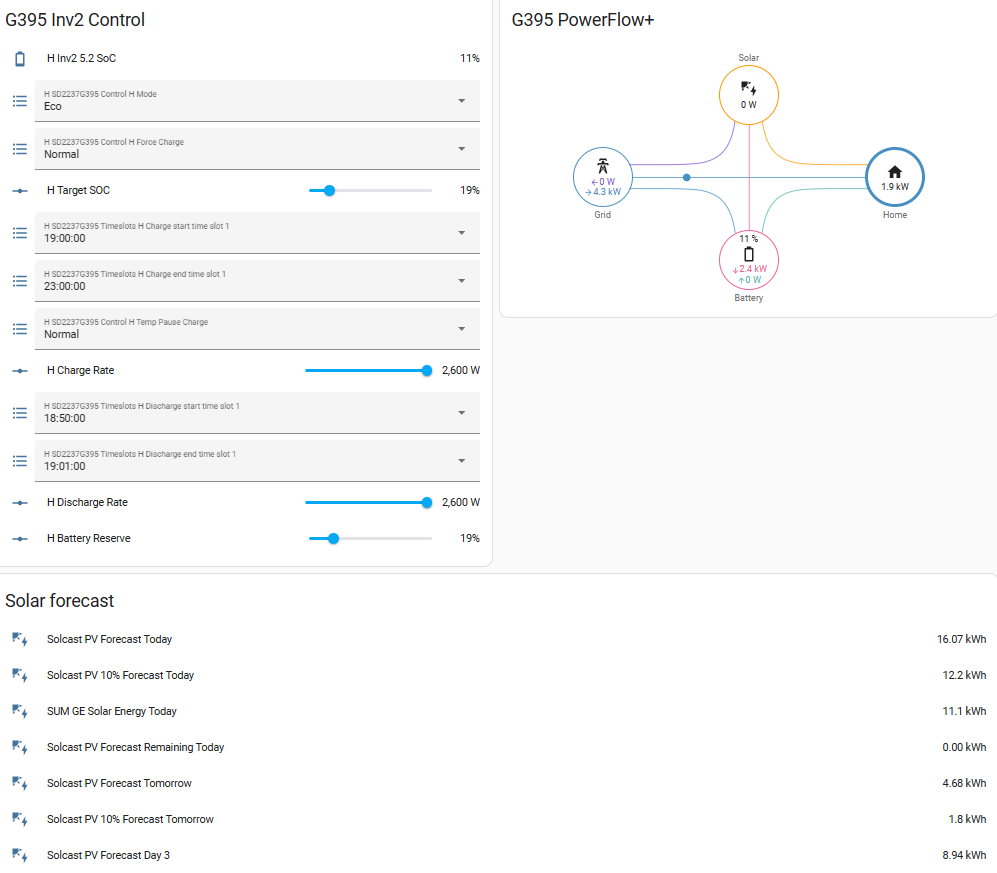The width and height of the screenshot is (997, 873).
Task: Expand the Control H Mode Eco dropdown
Action: pyautogui.click(x=258, y=101)
